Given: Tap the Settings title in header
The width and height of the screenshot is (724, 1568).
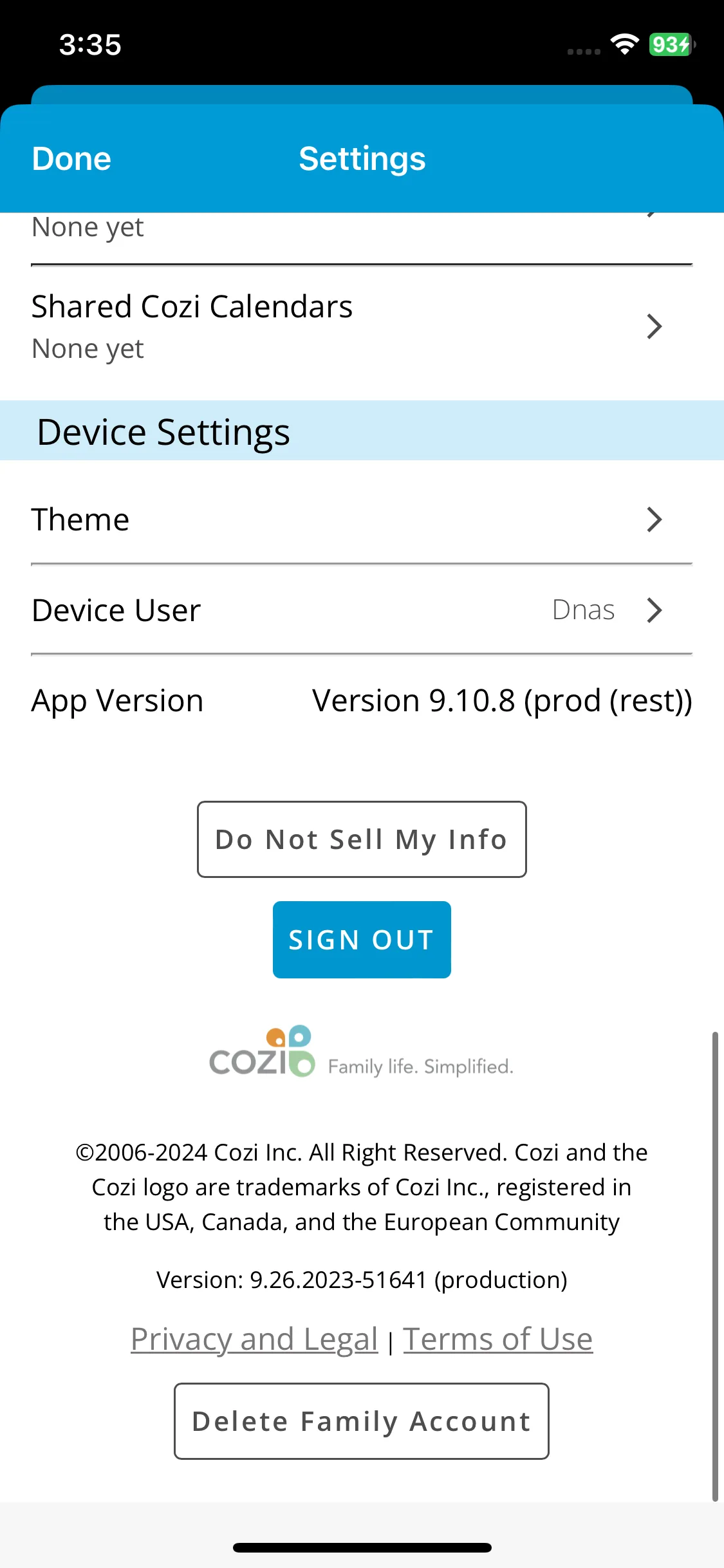Looking at the screenshot, I should 362,158.
